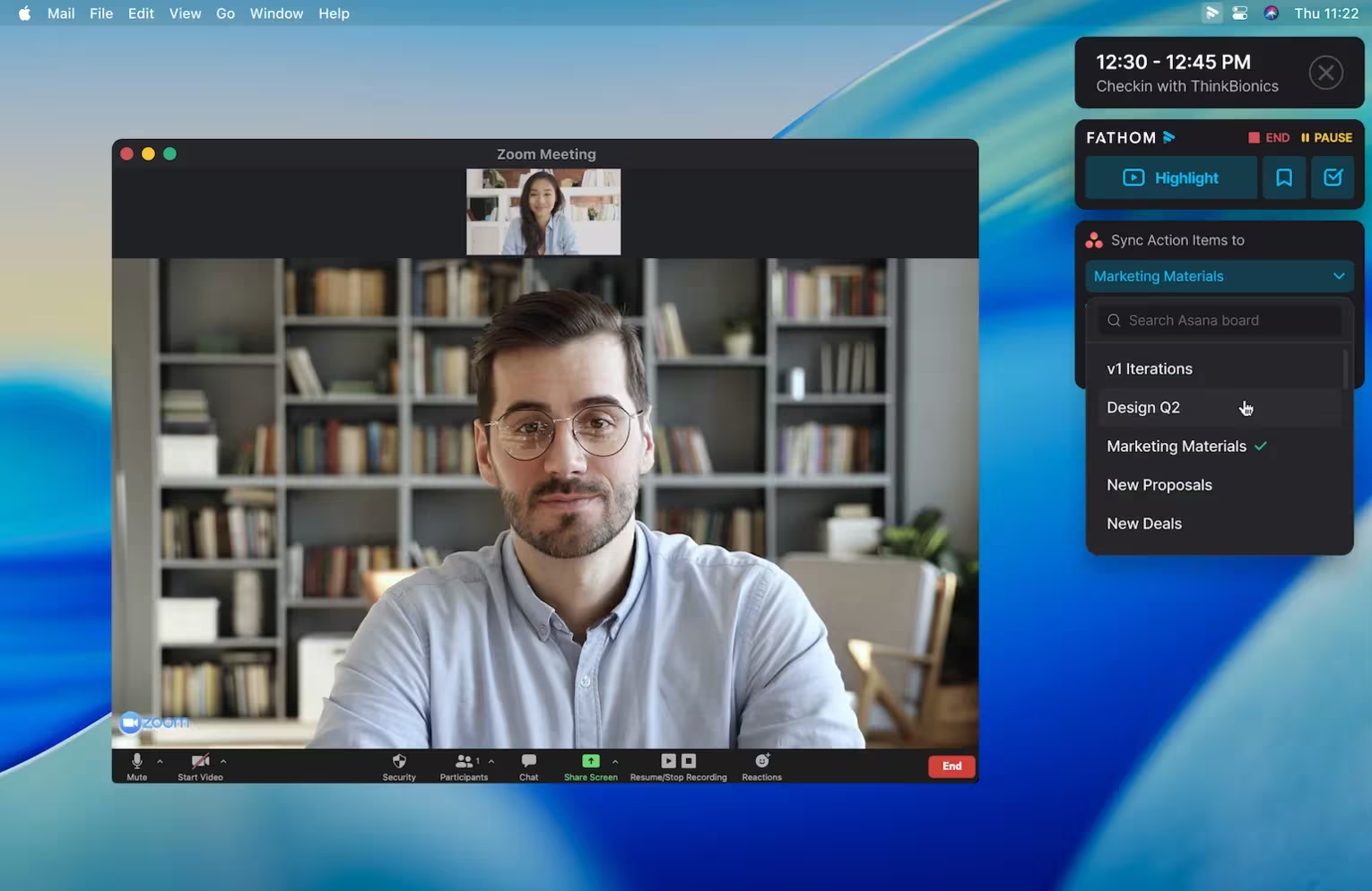The height and width of the screenshot is (891, 1372).
Task: Click the board list scrollbar
Action: 1345,368
